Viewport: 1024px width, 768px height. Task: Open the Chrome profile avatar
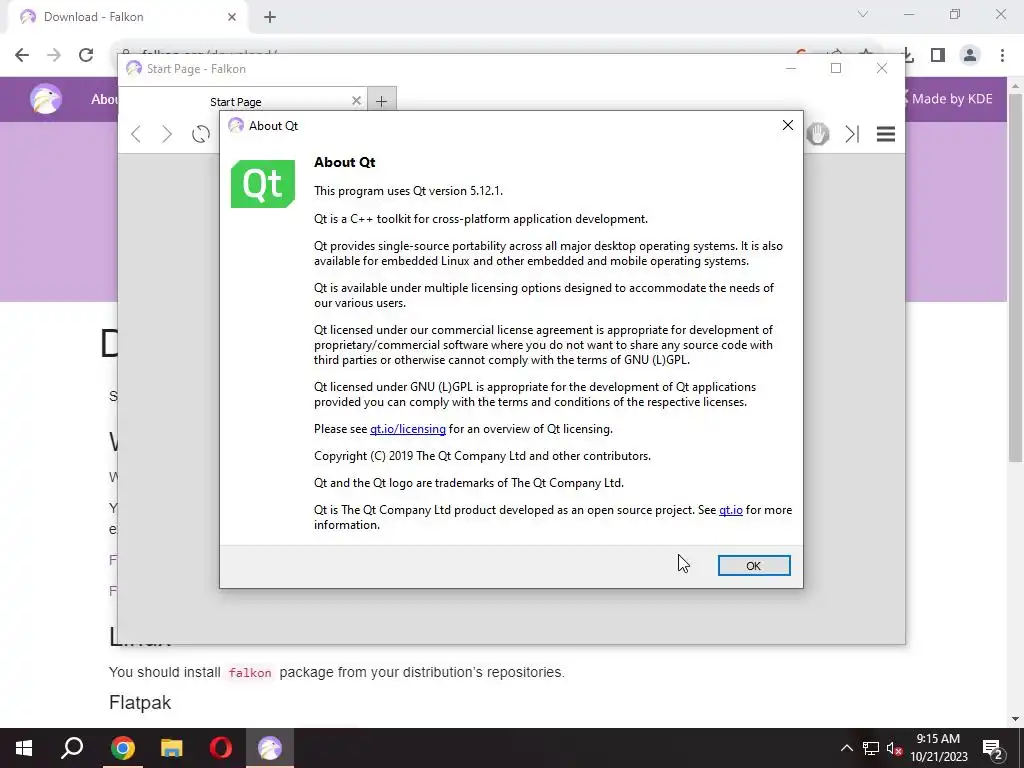[970, 55]
